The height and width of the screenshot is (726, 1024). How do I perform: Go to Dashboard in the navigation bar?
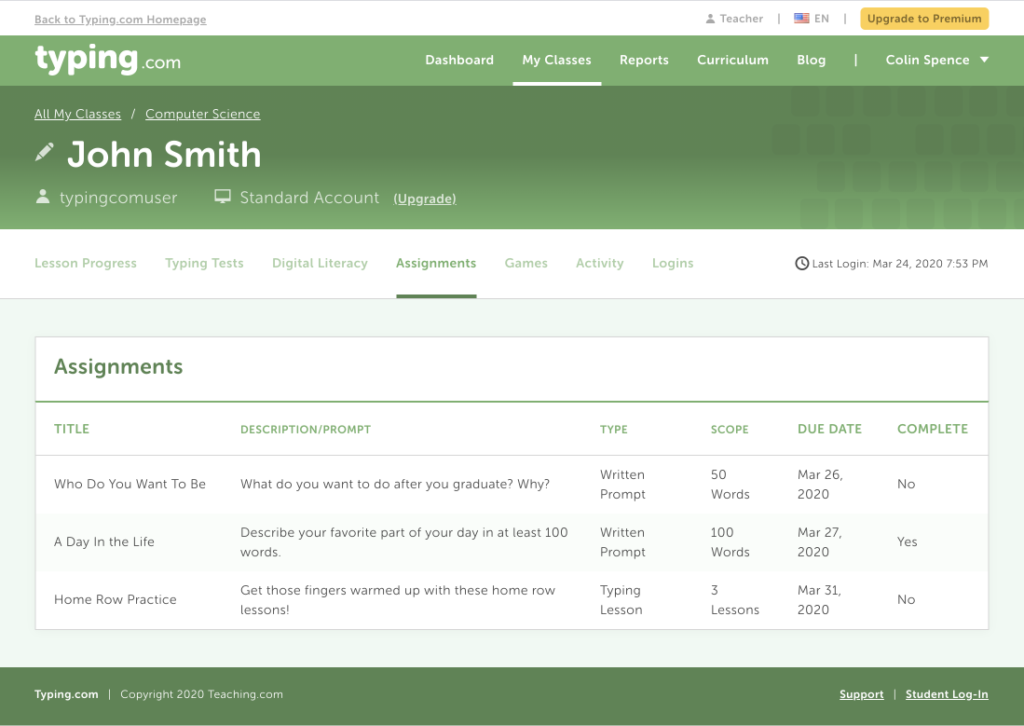coord(459,59)
